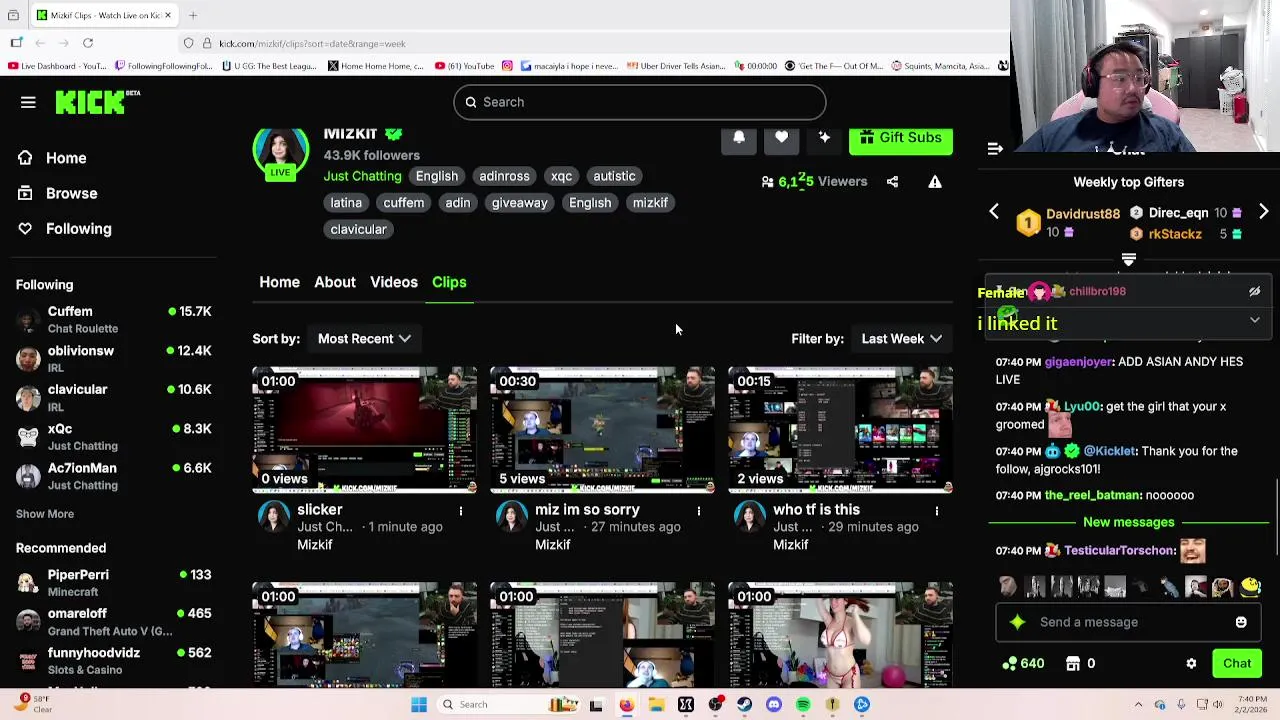Open Steam from the taskbar
This screenshot has width=1280, height=720.
(744, 705)
